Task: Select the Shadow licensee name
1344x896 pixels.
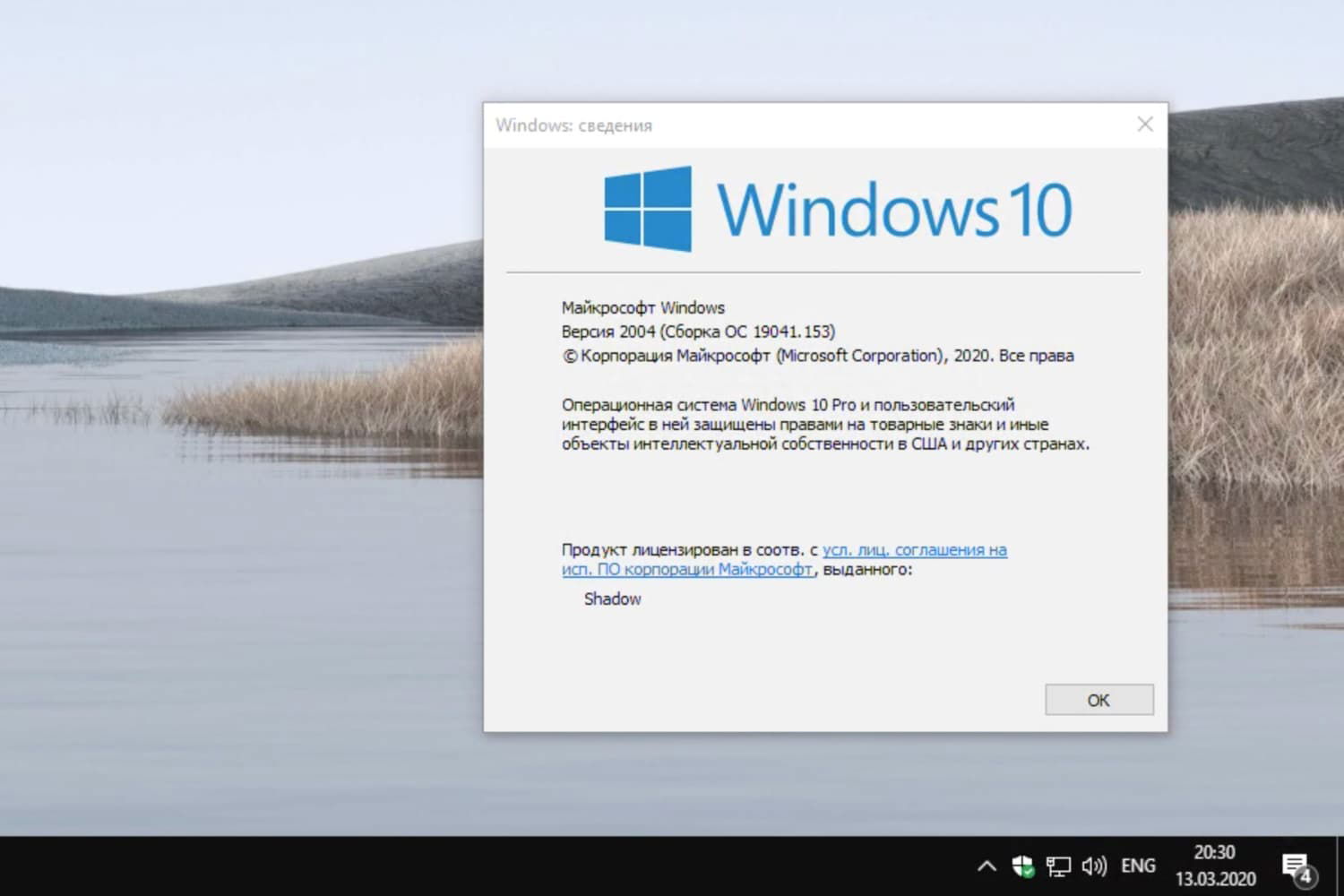Action: click(612, 599)
